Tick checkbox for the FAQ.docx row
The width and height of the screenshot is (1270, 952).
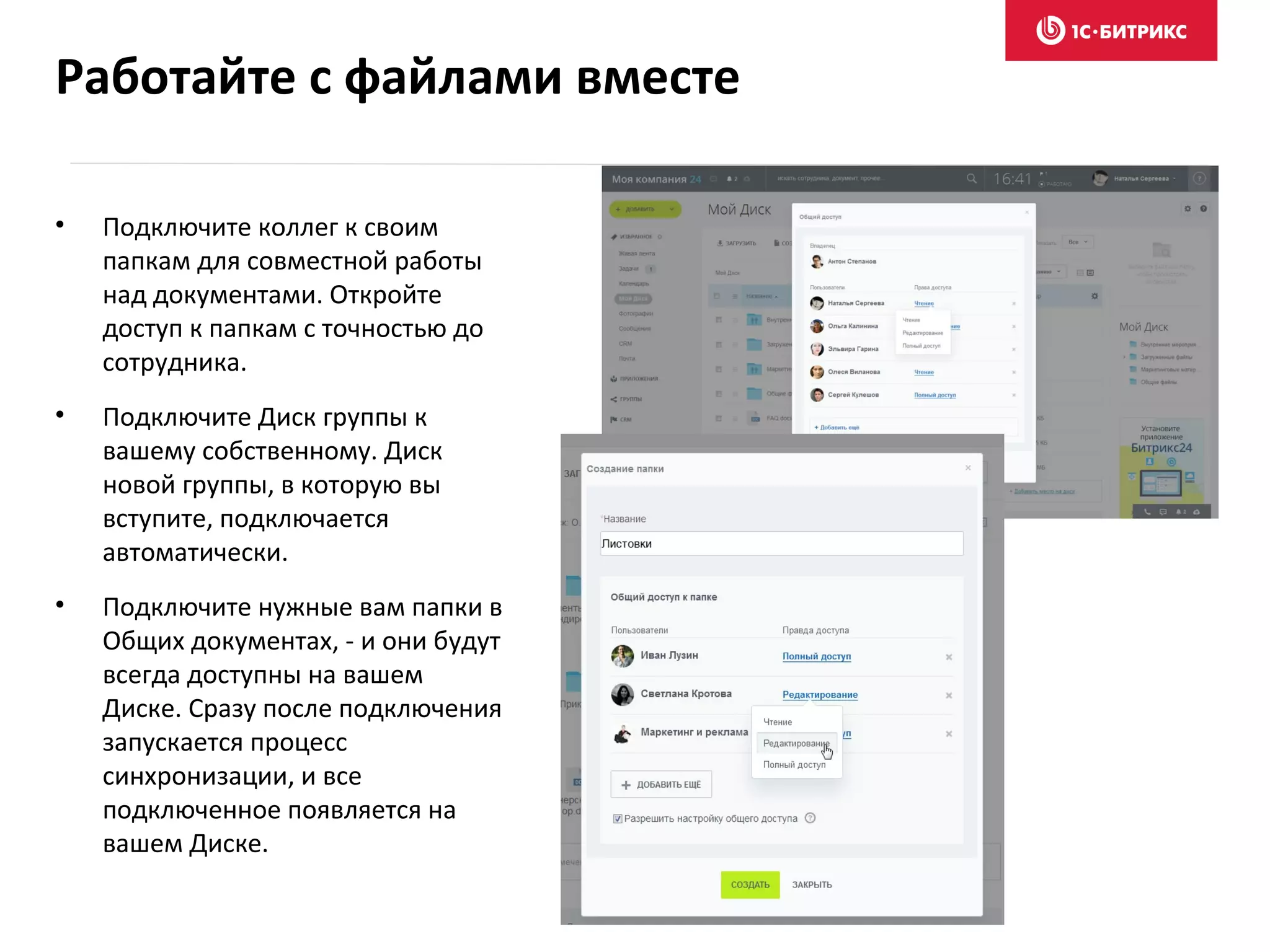[x=719, y=418]
